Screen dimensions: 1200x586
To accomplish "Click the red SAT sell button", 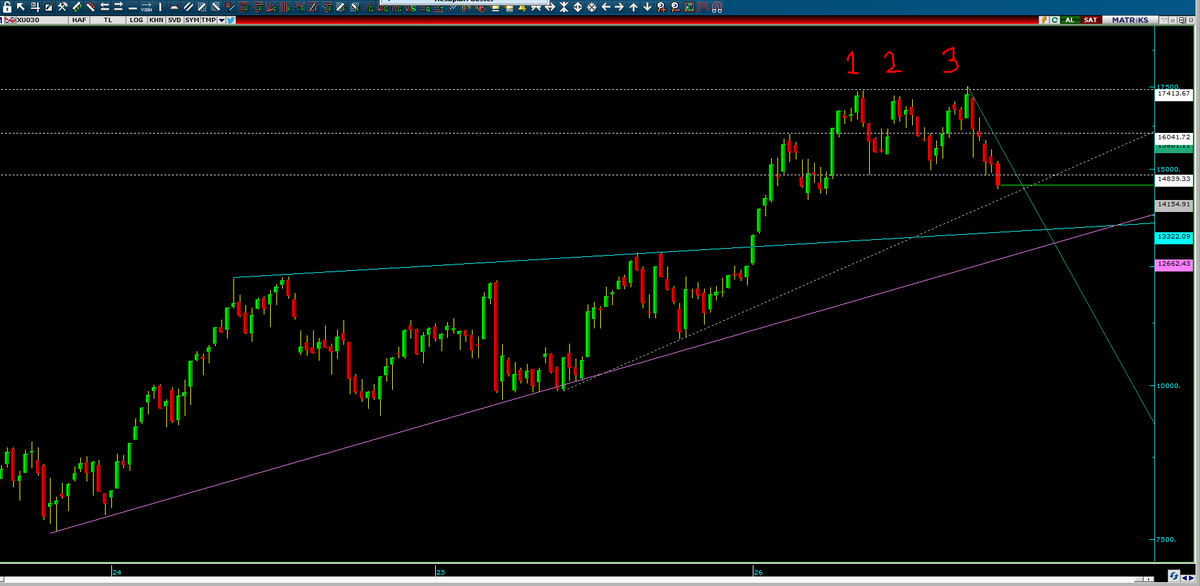I will click(x=1091, y=20).
